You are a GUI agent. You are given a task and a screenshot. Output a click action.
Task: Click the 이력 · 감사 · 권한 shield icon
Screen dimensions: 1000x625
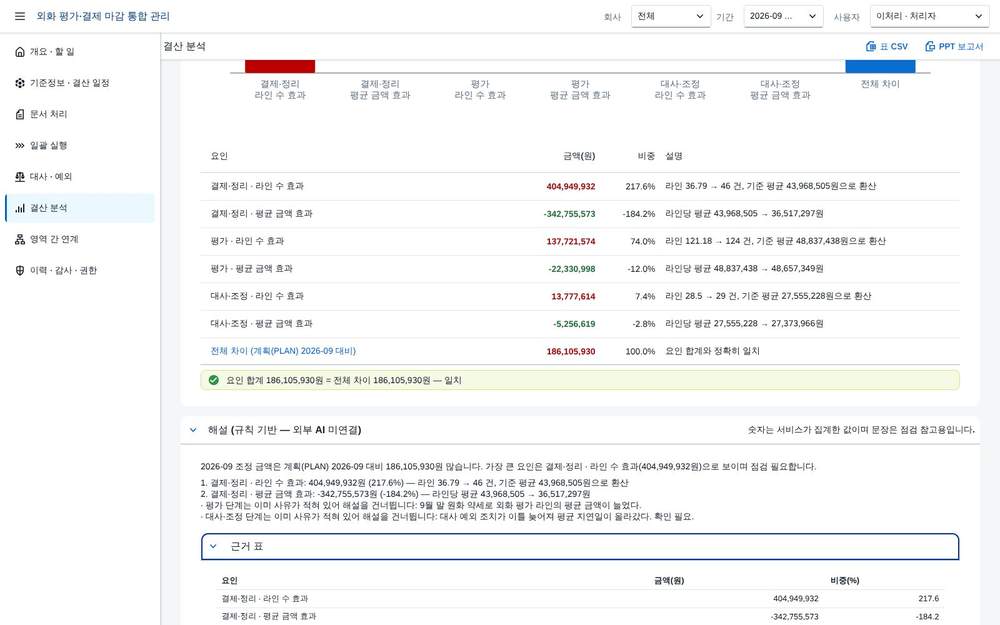pyautogui.click(x=20, y=270)
